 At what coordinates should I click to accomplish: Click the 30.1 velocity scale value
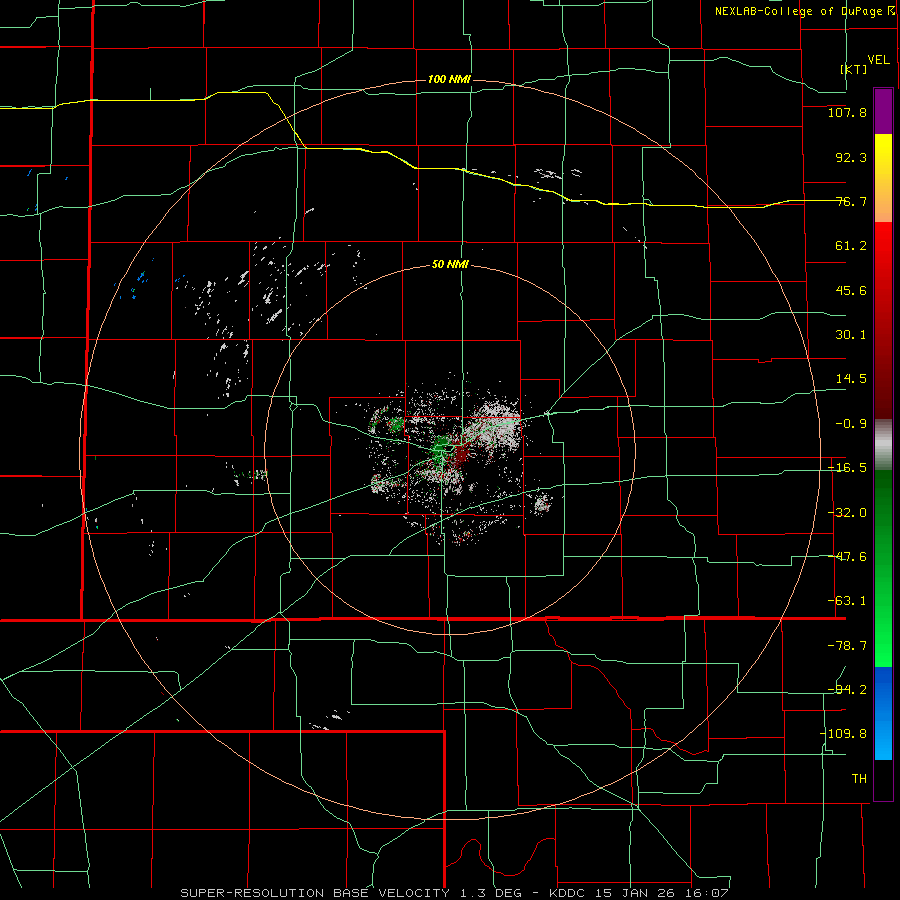(851, 335)
